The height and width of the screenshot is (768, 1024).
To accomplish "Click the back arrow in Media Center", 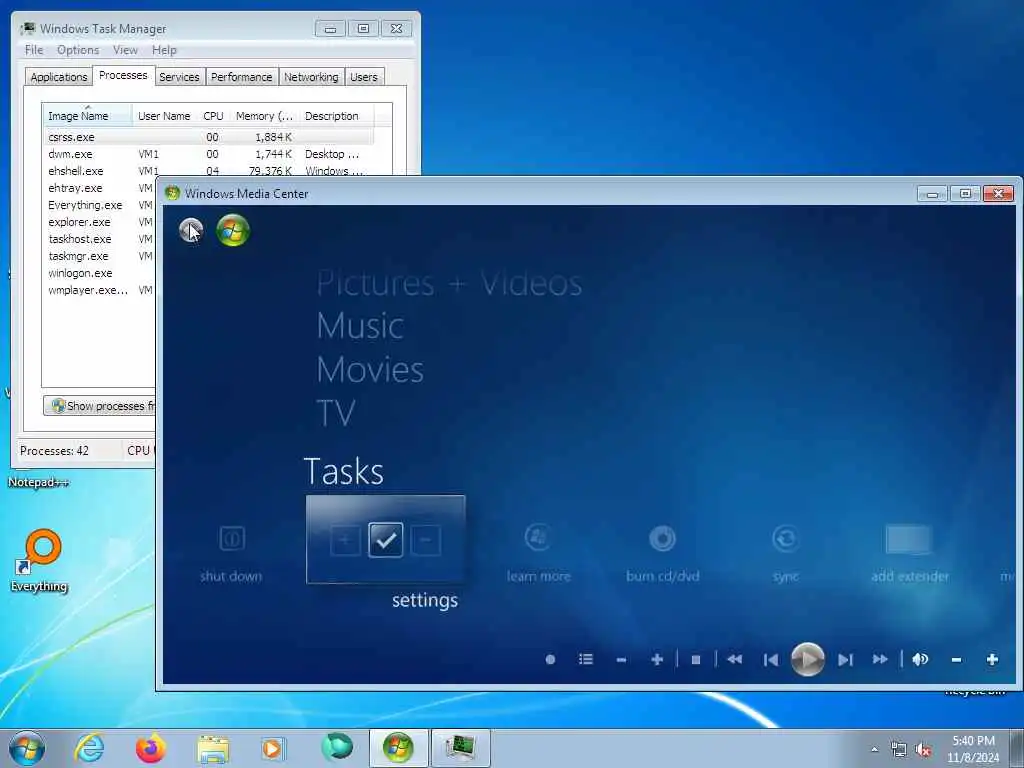I will (x=191, y=231).
